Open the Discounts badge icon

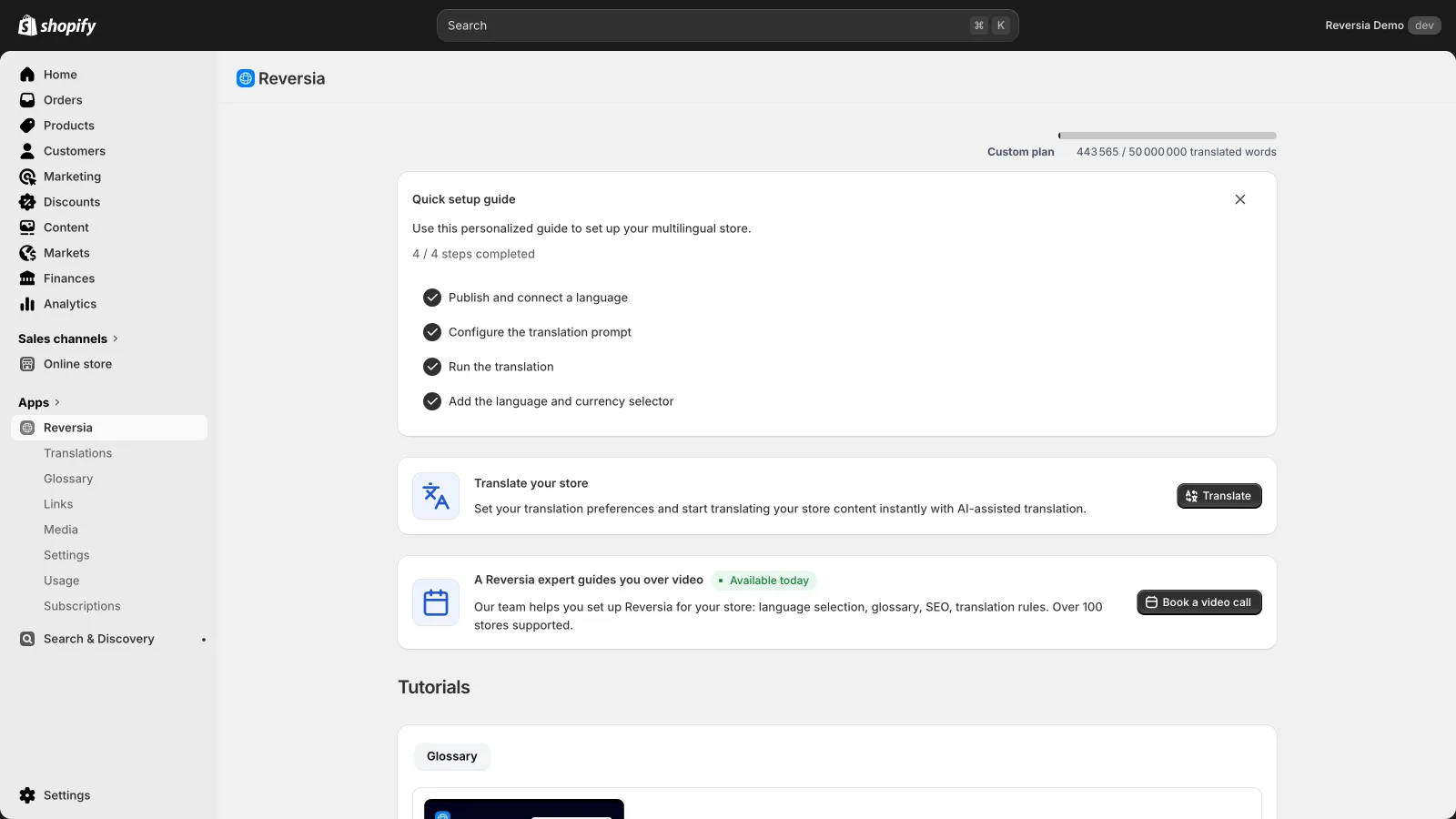pos(27,202)
